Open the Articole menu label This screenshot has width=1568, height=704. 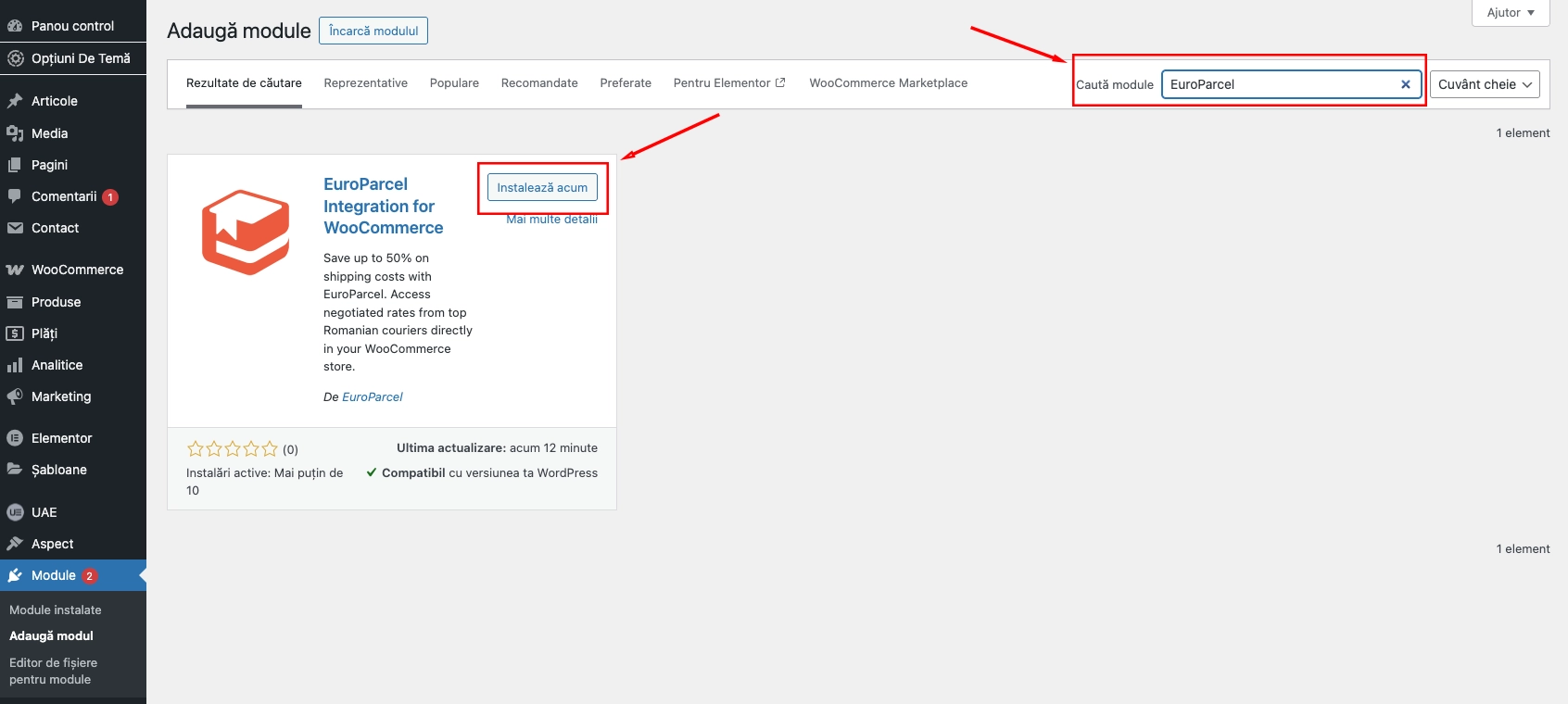(55, 101)
